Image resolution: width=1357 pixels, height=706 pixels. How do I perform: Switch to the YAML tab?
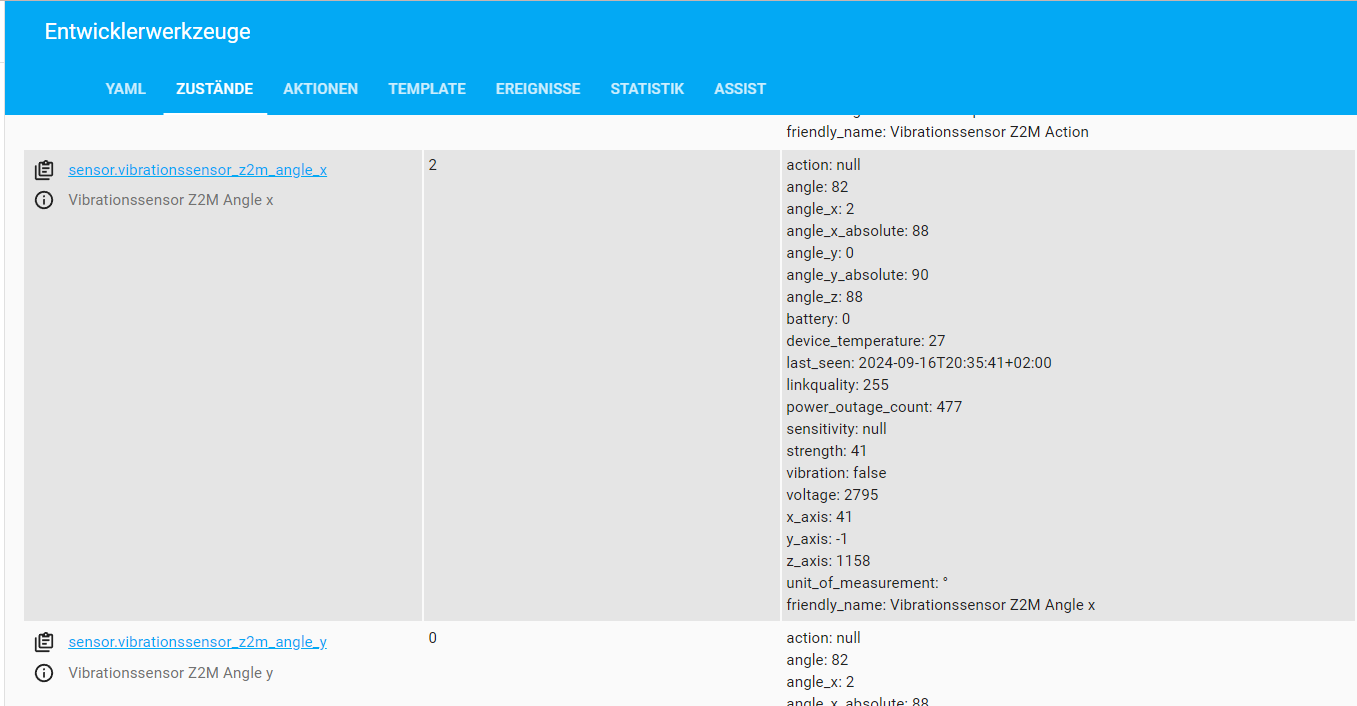tap(126, 89)
